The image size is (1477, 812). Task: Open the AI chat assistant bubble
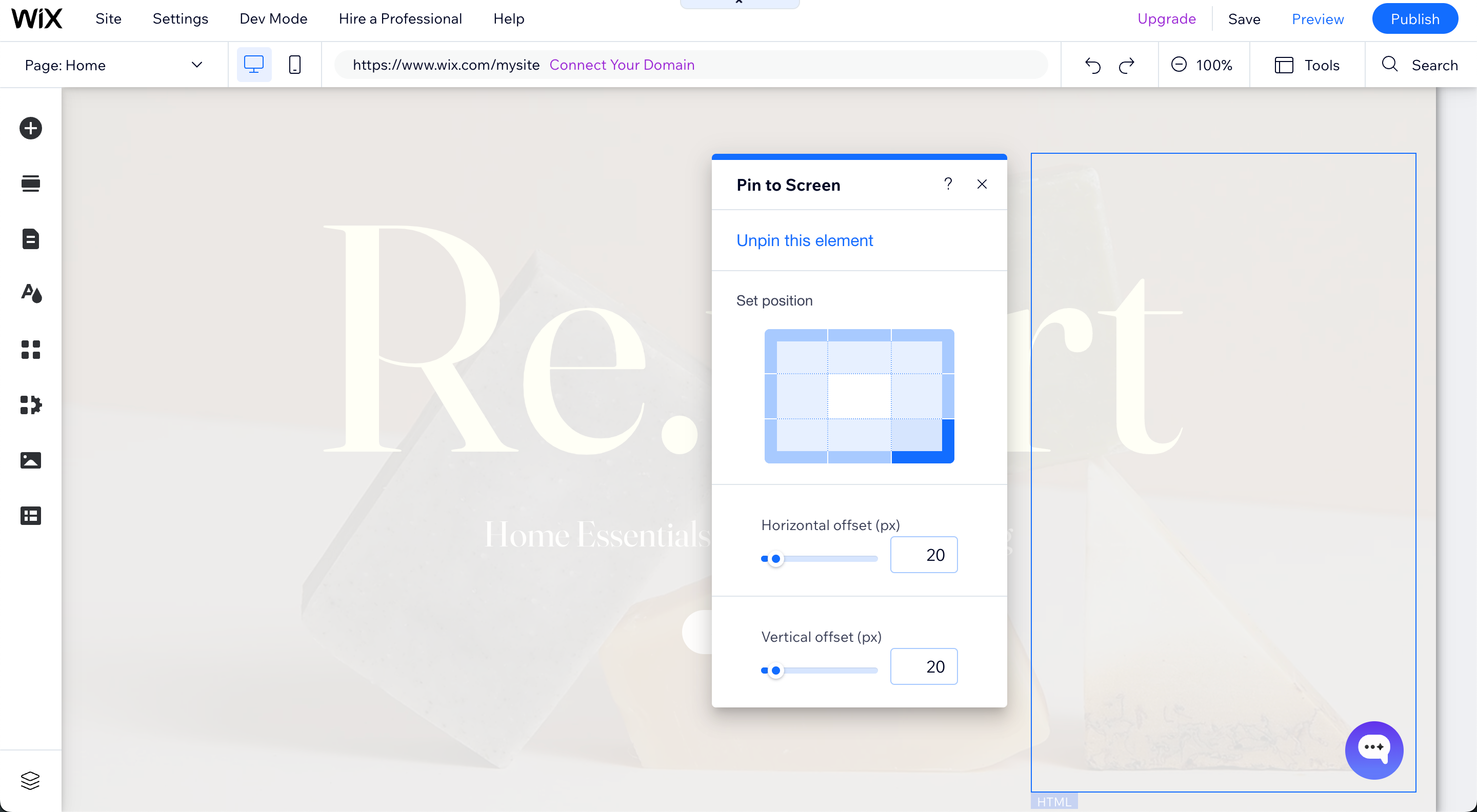(1374, 749)
